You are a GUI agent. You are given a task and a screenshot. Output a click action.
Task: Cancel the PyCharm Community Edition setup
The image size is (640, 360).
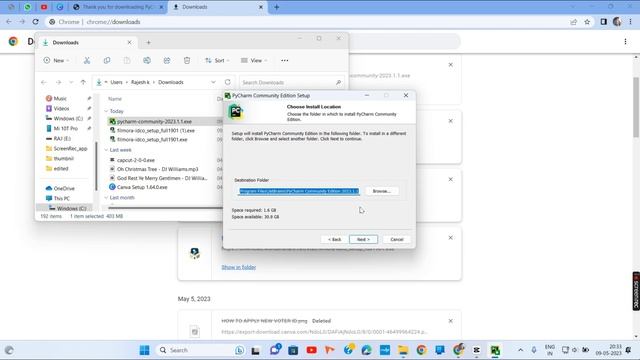pos(396,239)
